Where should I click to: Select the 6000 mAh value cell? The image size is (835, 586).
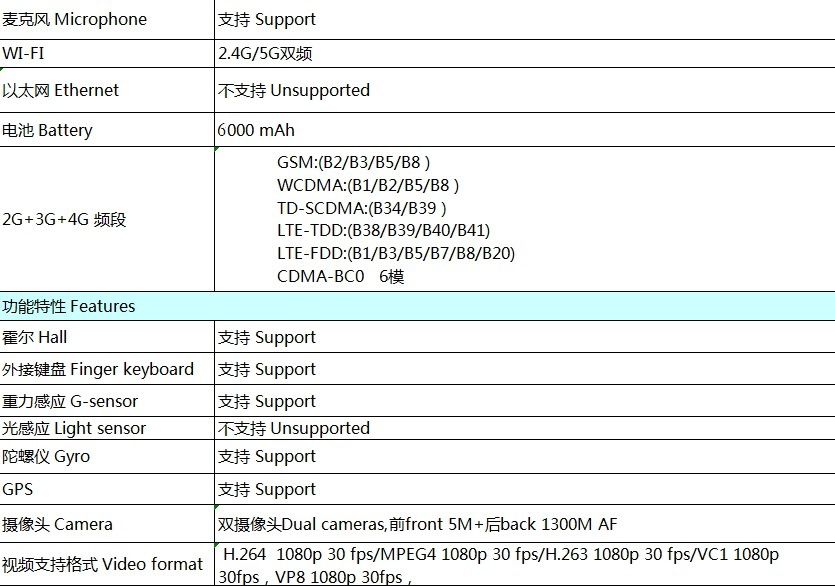(x=257, y=130)
